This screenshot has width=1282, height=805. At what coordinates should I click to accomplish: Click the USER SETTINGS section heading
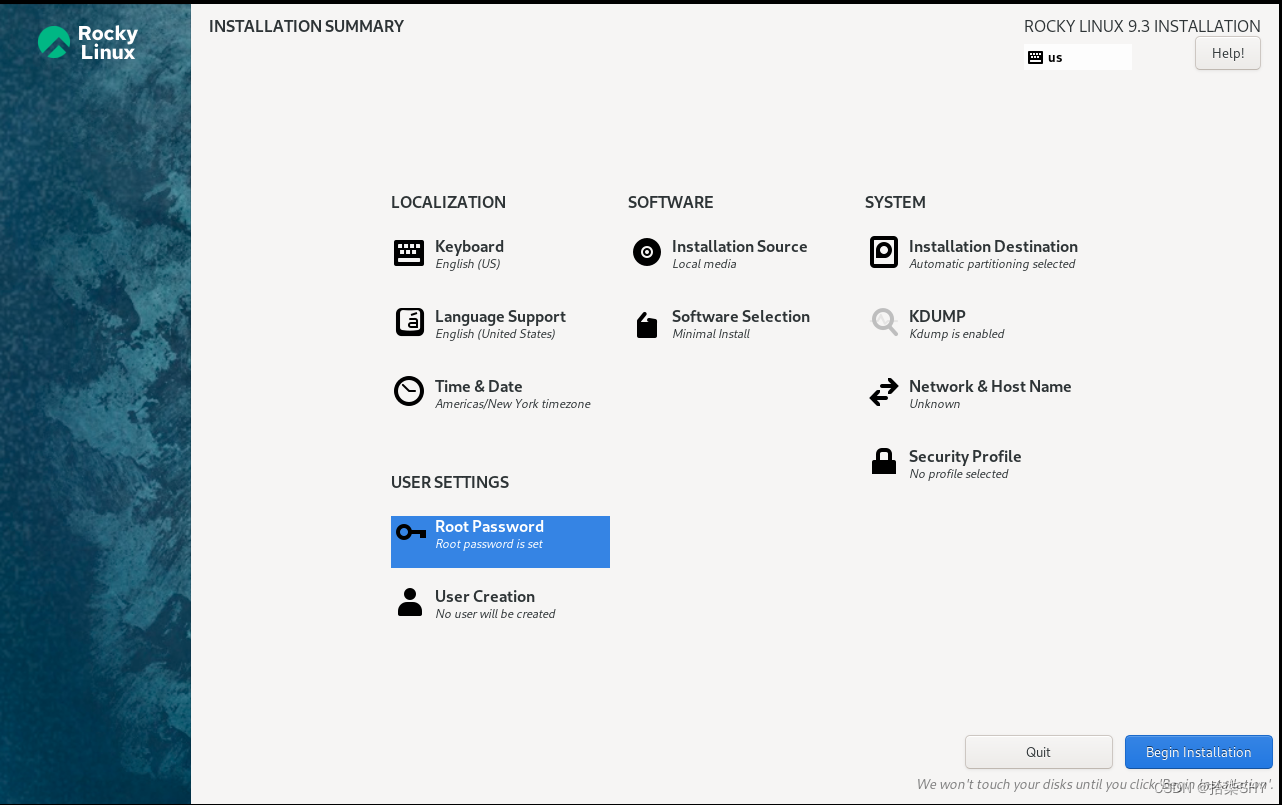450,482
